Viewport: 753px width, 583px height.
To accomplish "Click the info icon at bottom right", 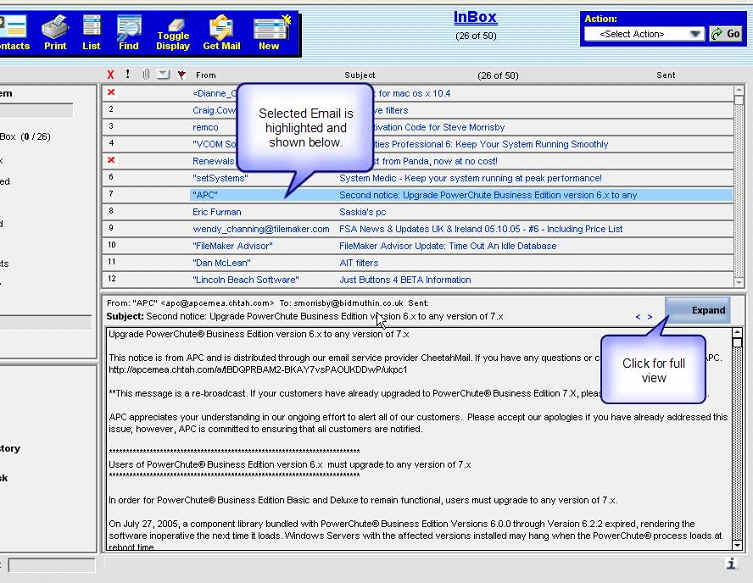I will [731, 563].
